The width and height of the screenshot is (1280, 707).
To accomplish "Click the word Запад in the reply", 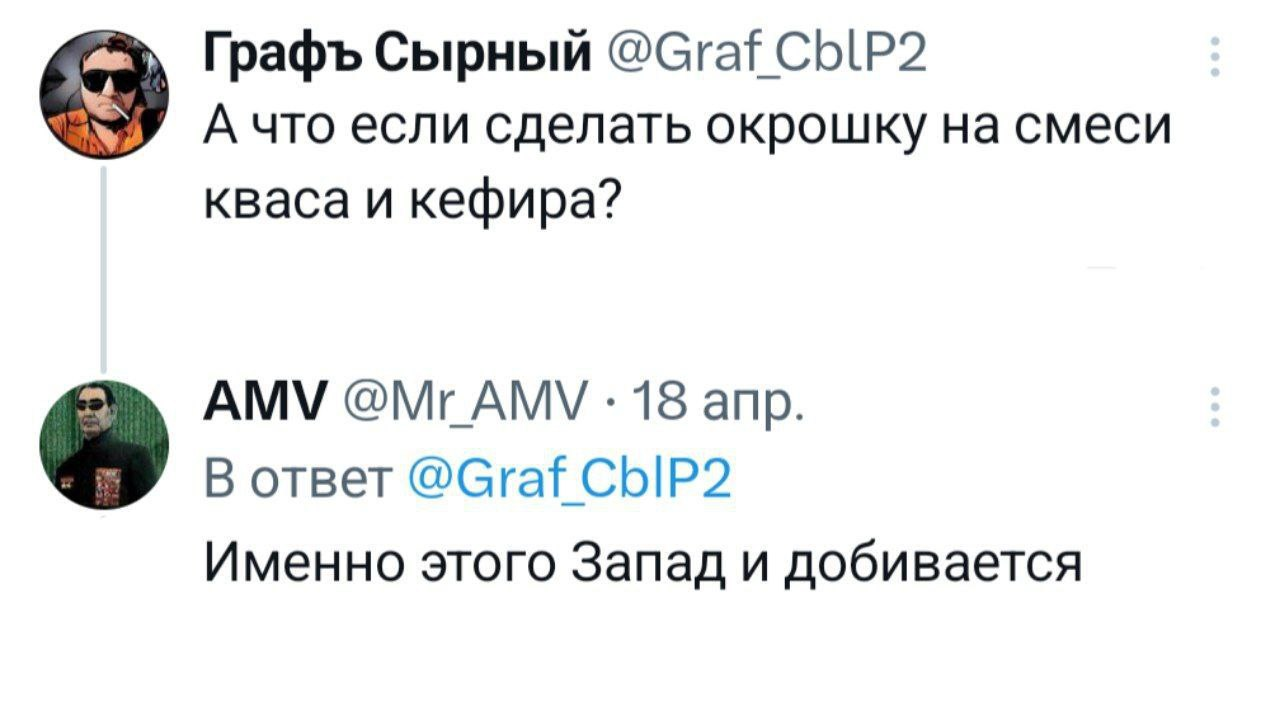I will [651, 566].
